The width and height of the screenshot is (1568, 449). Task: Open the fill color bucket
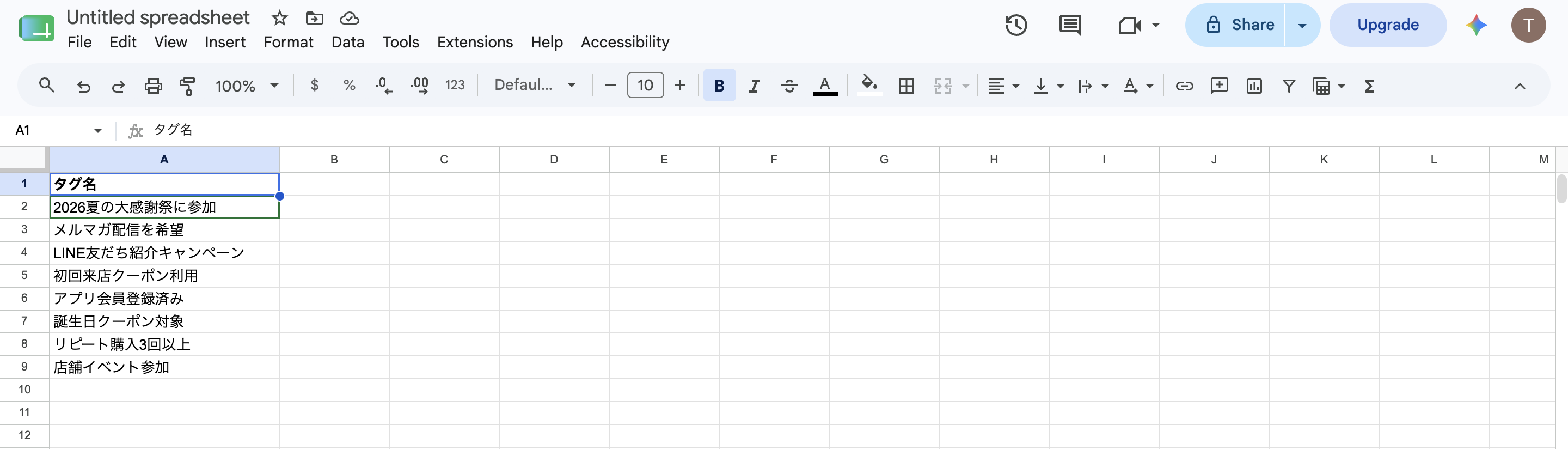(869, 84)
